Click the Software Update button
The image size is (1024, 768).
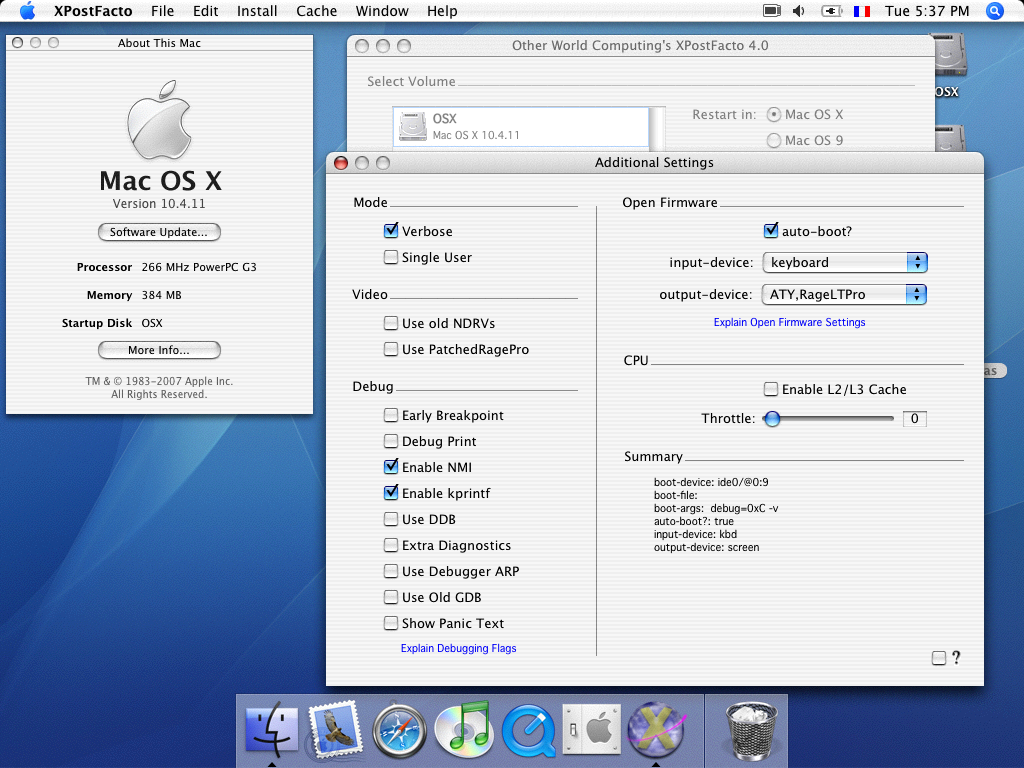[159, 232]
